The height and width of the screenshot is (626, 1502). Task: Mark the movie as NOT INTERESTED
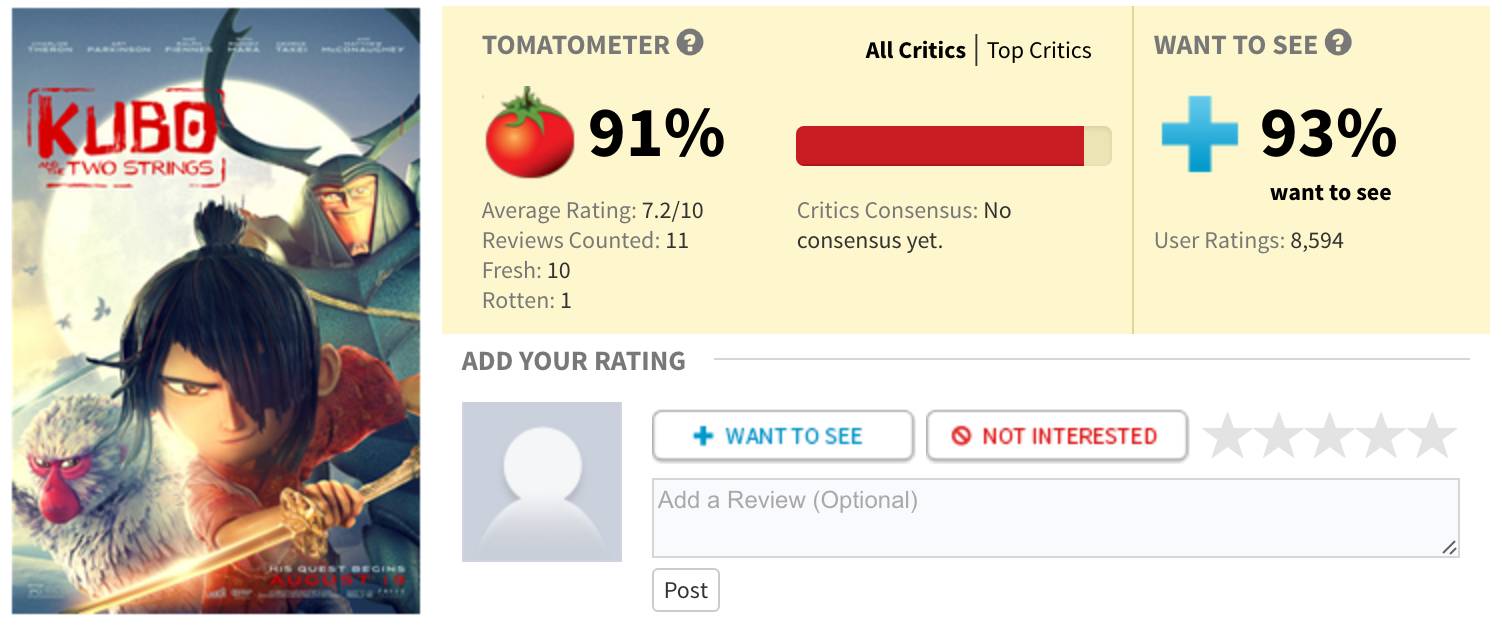1057,436
